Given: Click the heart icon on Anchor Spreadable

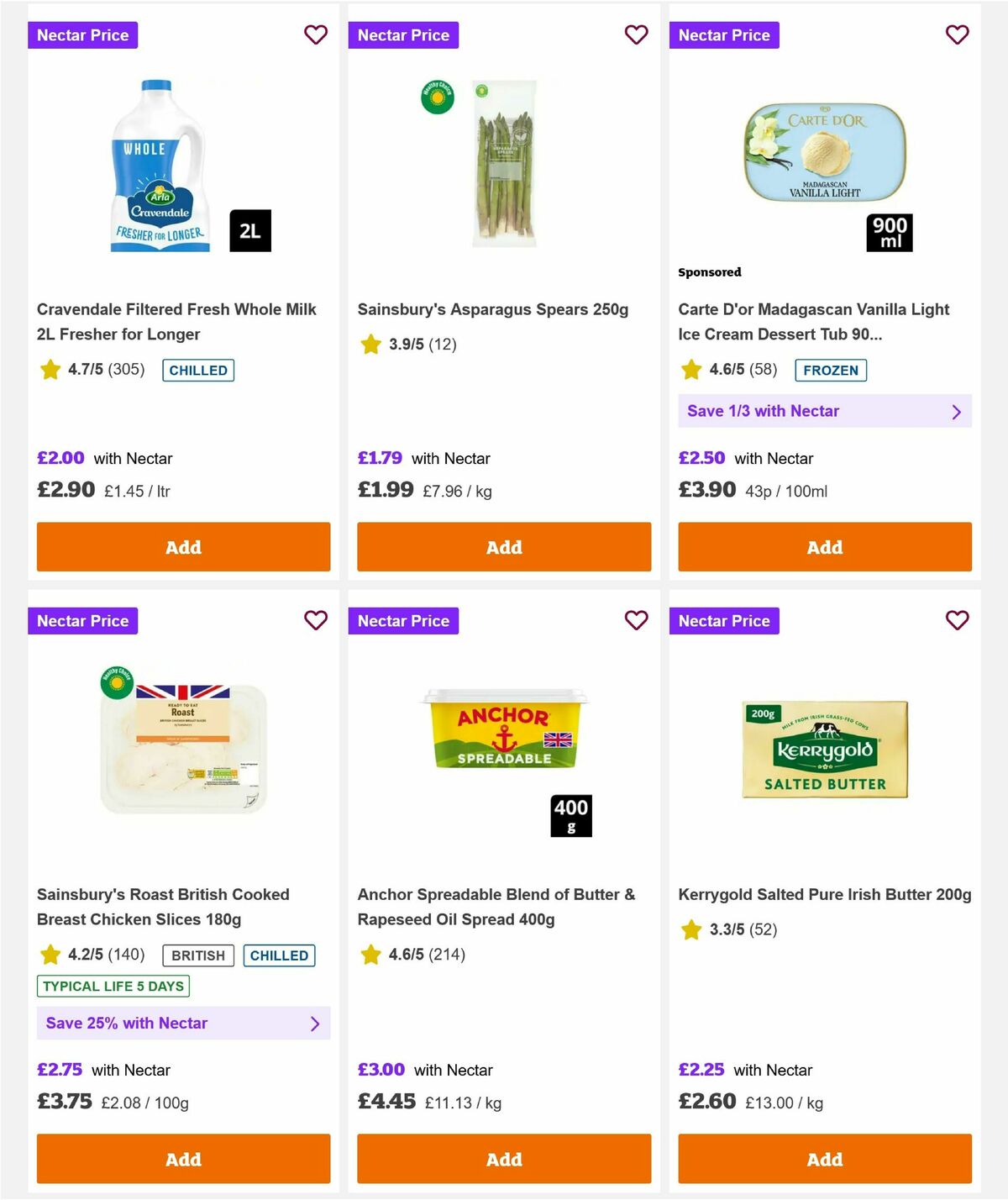Looking at the screenshot, I should (x=637, y=621).
